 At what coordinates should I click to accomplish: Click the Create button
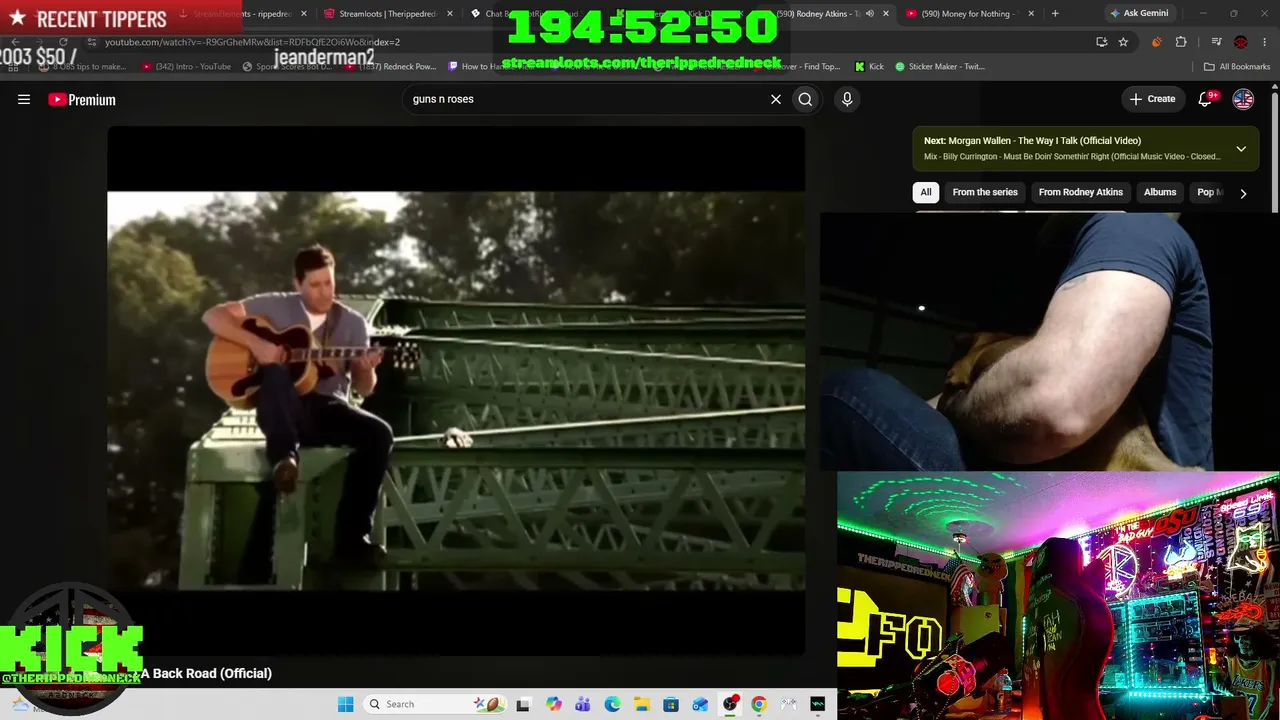(1152, 99)
